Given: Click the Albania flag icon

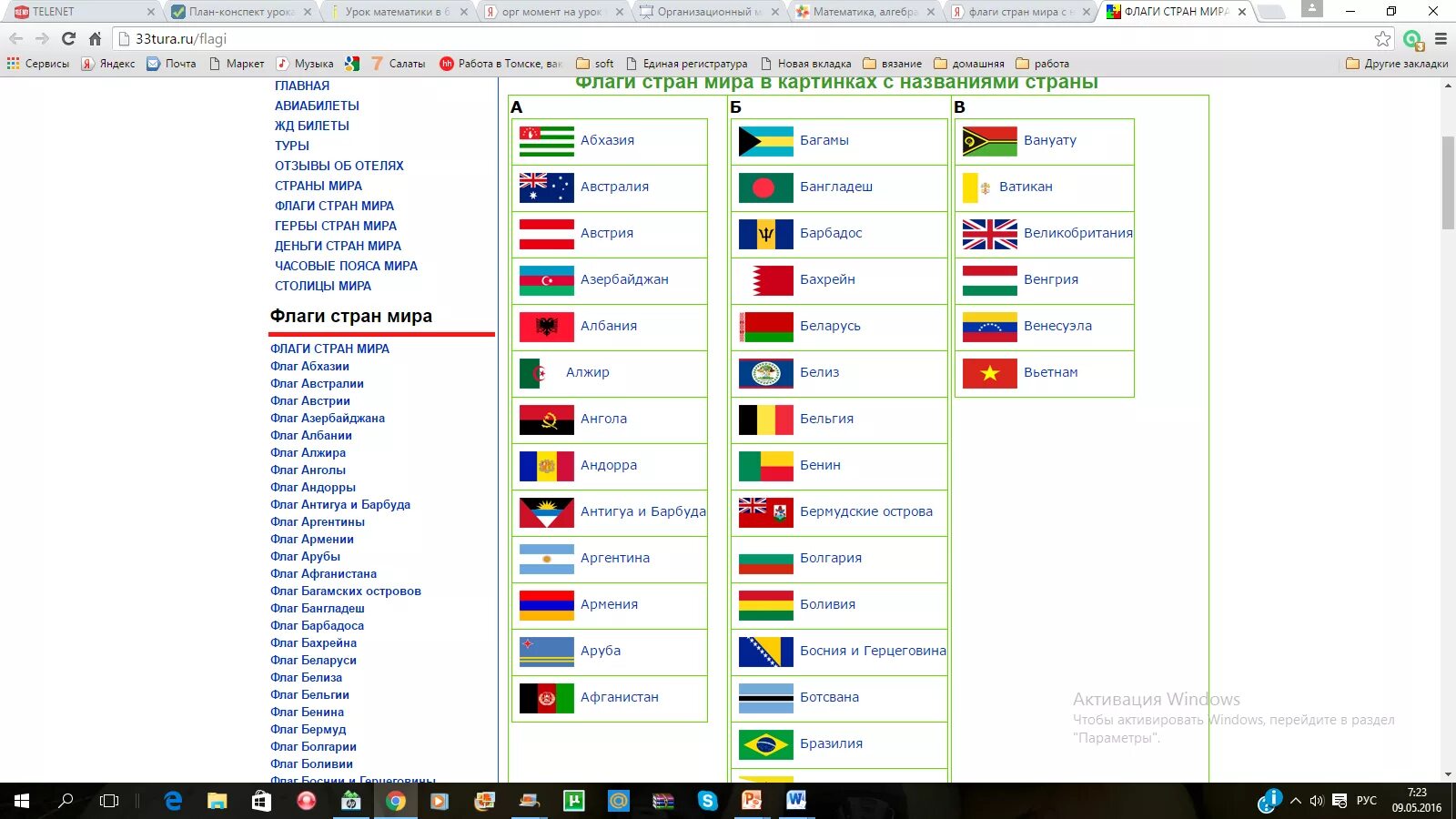Looking at the screenshot, I should 546,327.
